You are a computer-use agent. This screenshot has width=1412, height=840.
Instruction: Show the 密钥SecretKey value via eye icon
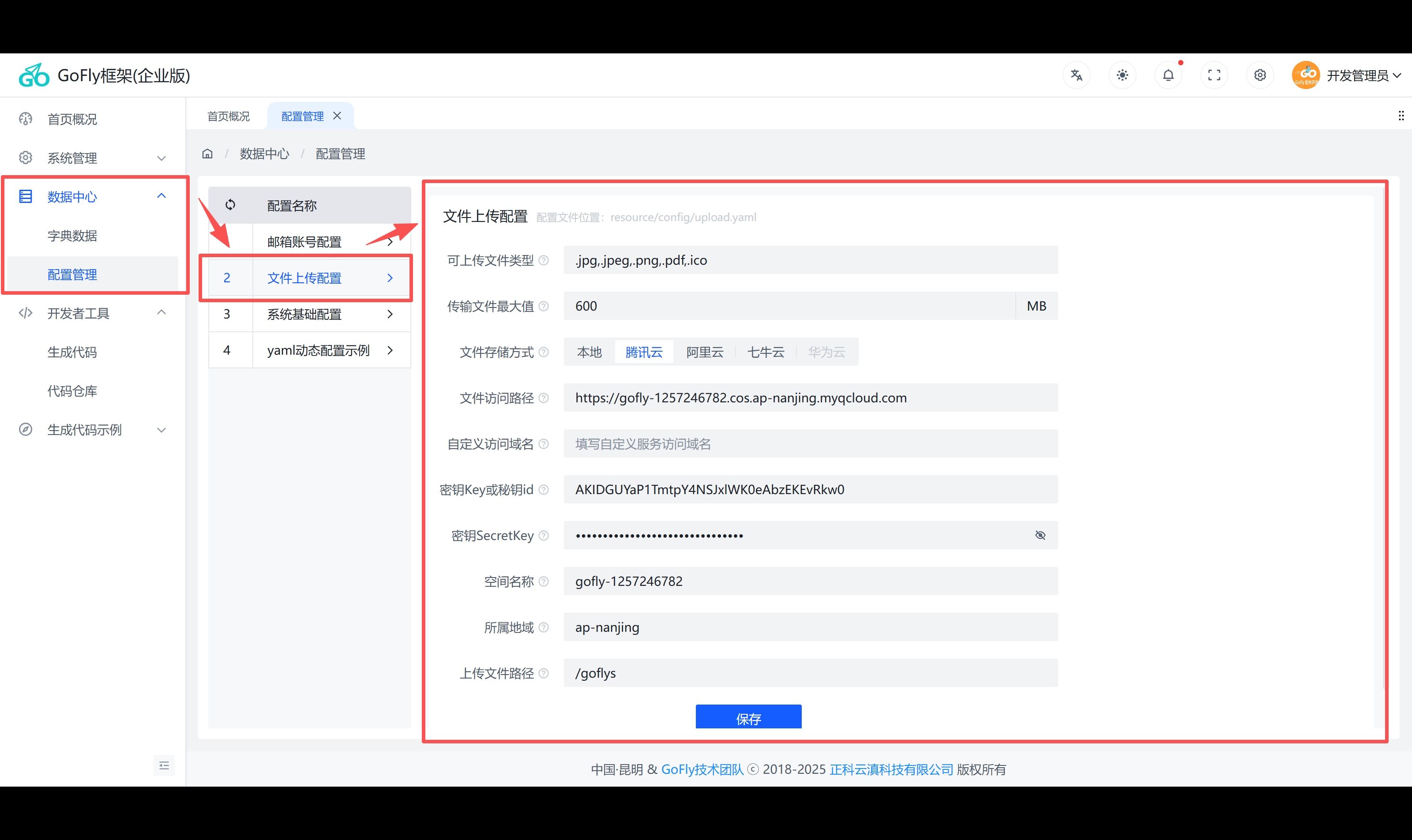pos(1040,536)
